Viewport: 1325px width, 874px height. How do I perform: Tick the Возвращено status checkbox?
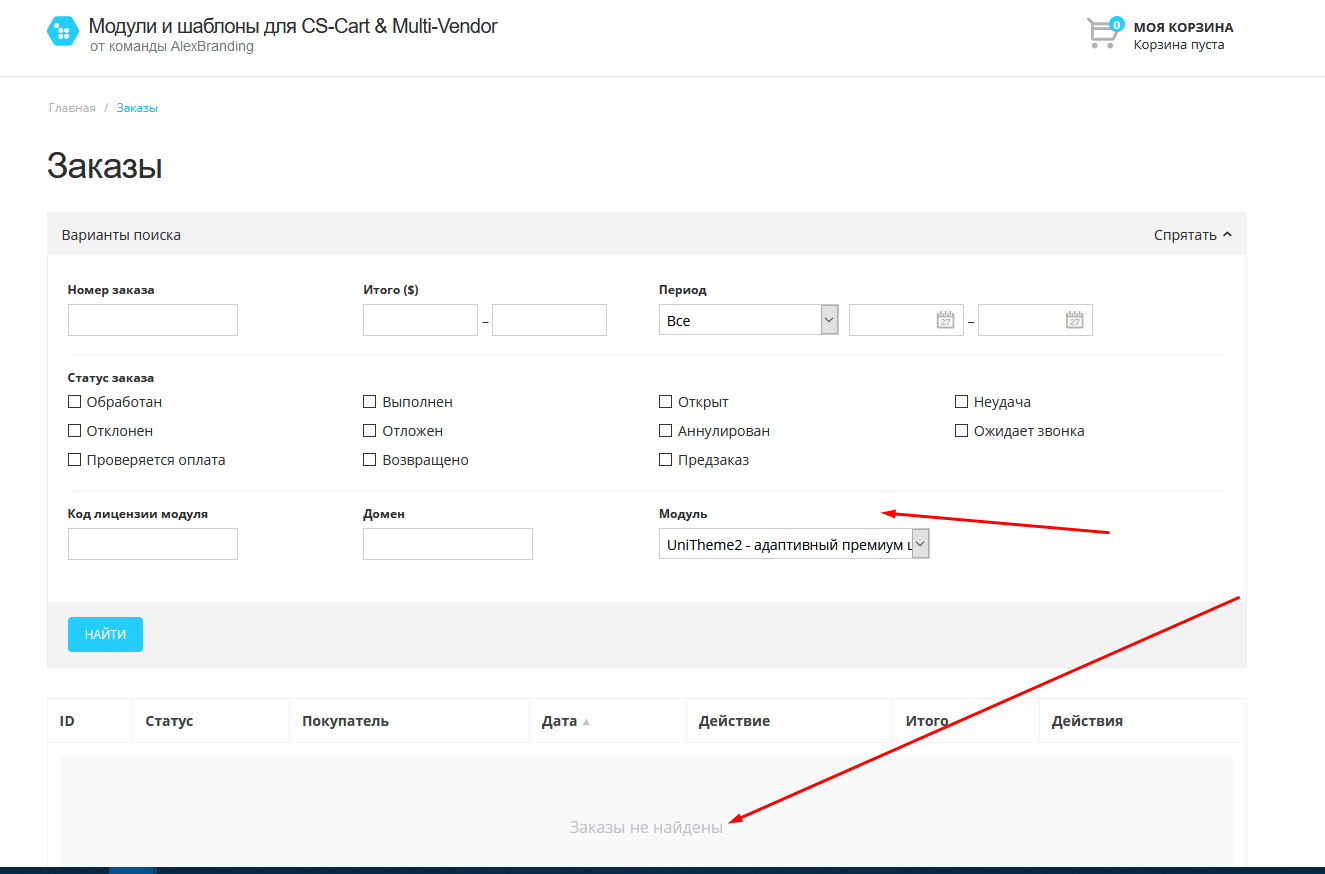pyautogui.click(x=370, y=460)
